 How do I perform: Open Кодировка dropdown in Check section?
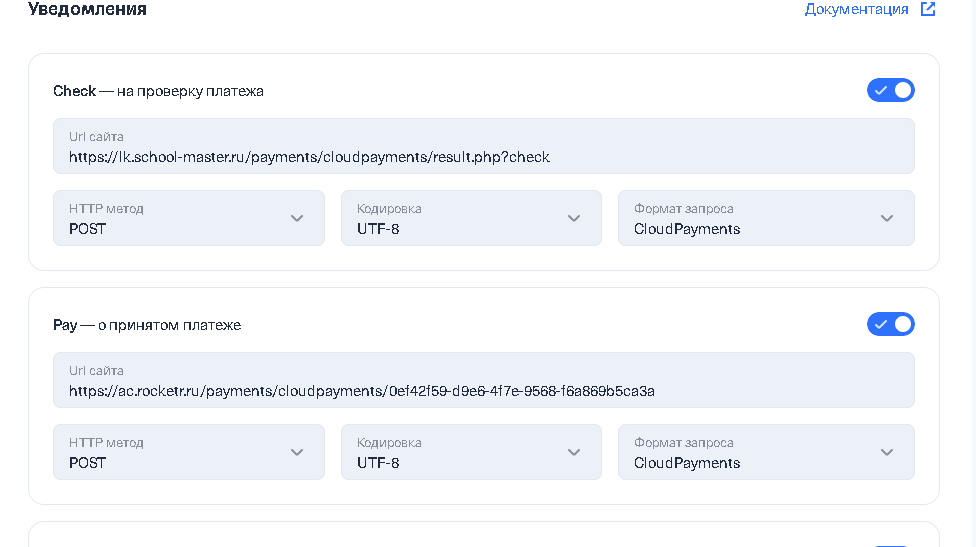click(x=471, y=218)
